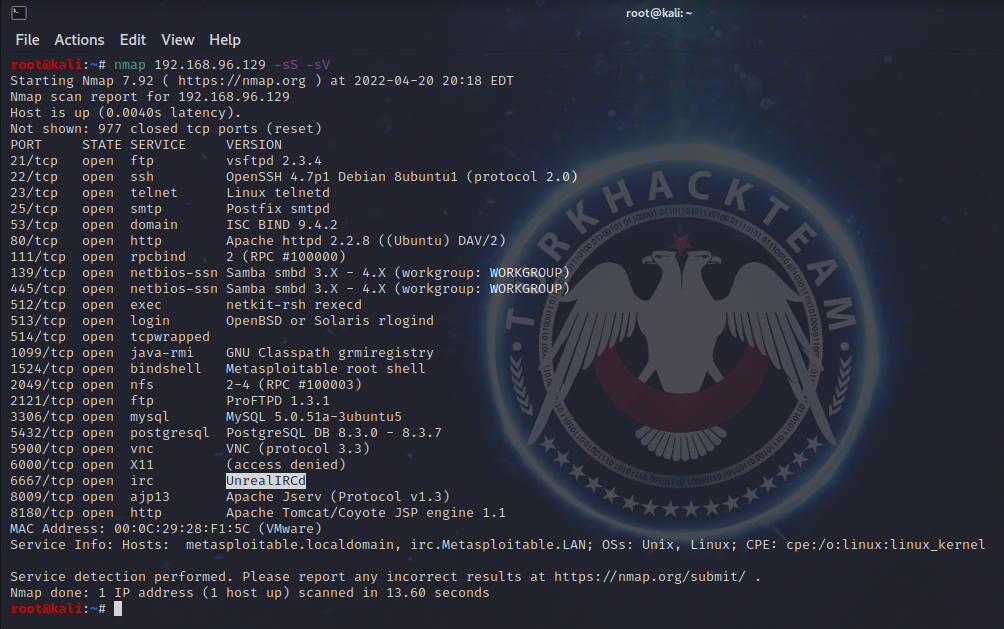Image resolution: width=1004 pixels, height=629 pixels.
Task: Click the PostgreSQL DB 8.3.0 - 8.3.7 text
Action: (334, 433)
